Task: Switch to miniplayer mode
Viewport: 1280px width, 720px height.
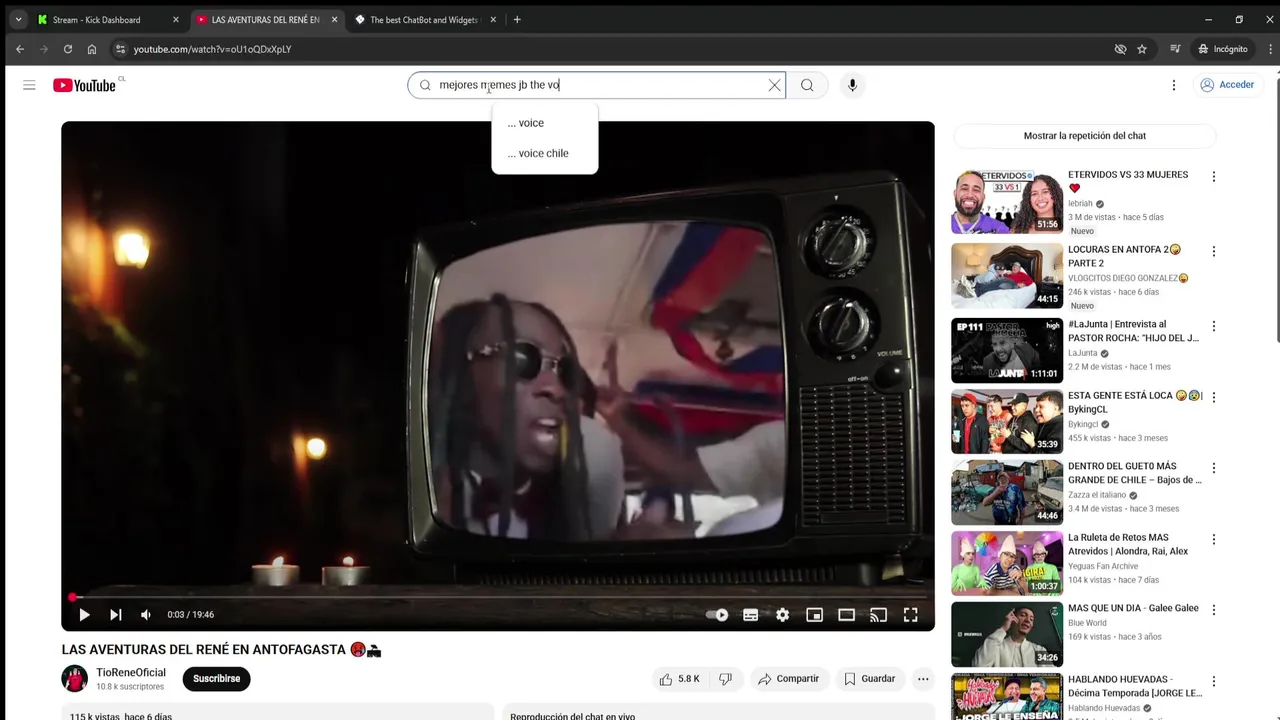Action: (814, 615)
